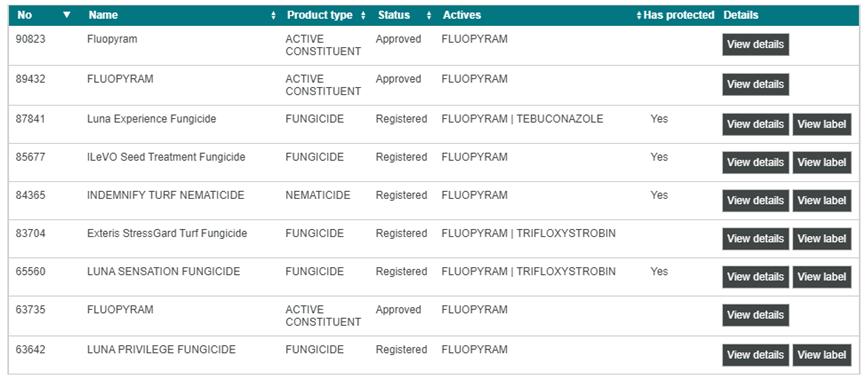Open the INDEMNIFY TURF NEMATICIDE label
Image resolution: width=867 pixels, height=380 pixels.
click(822, 201)
